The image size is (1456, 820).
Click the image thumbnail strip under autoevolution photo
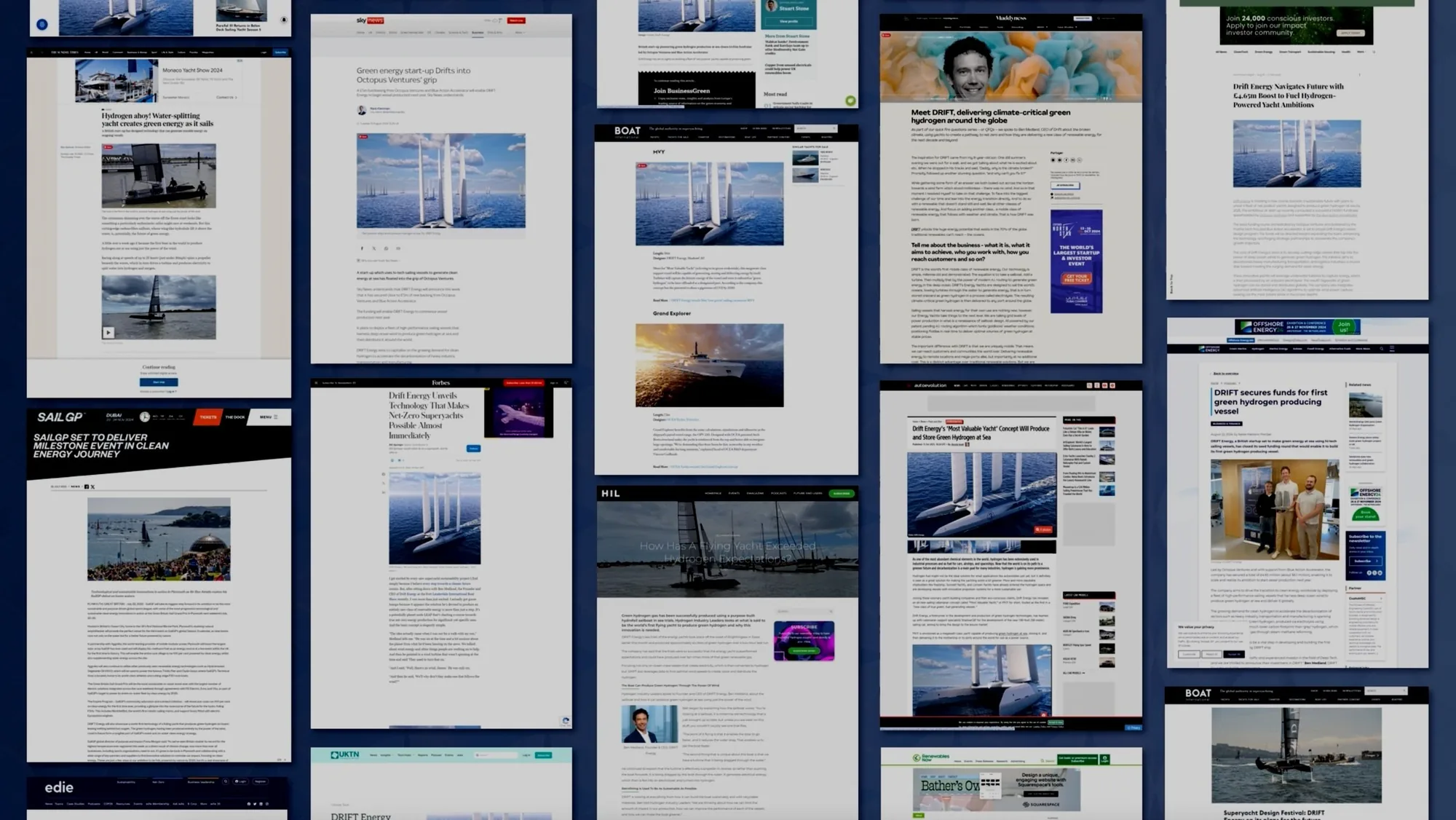[981, 545]
